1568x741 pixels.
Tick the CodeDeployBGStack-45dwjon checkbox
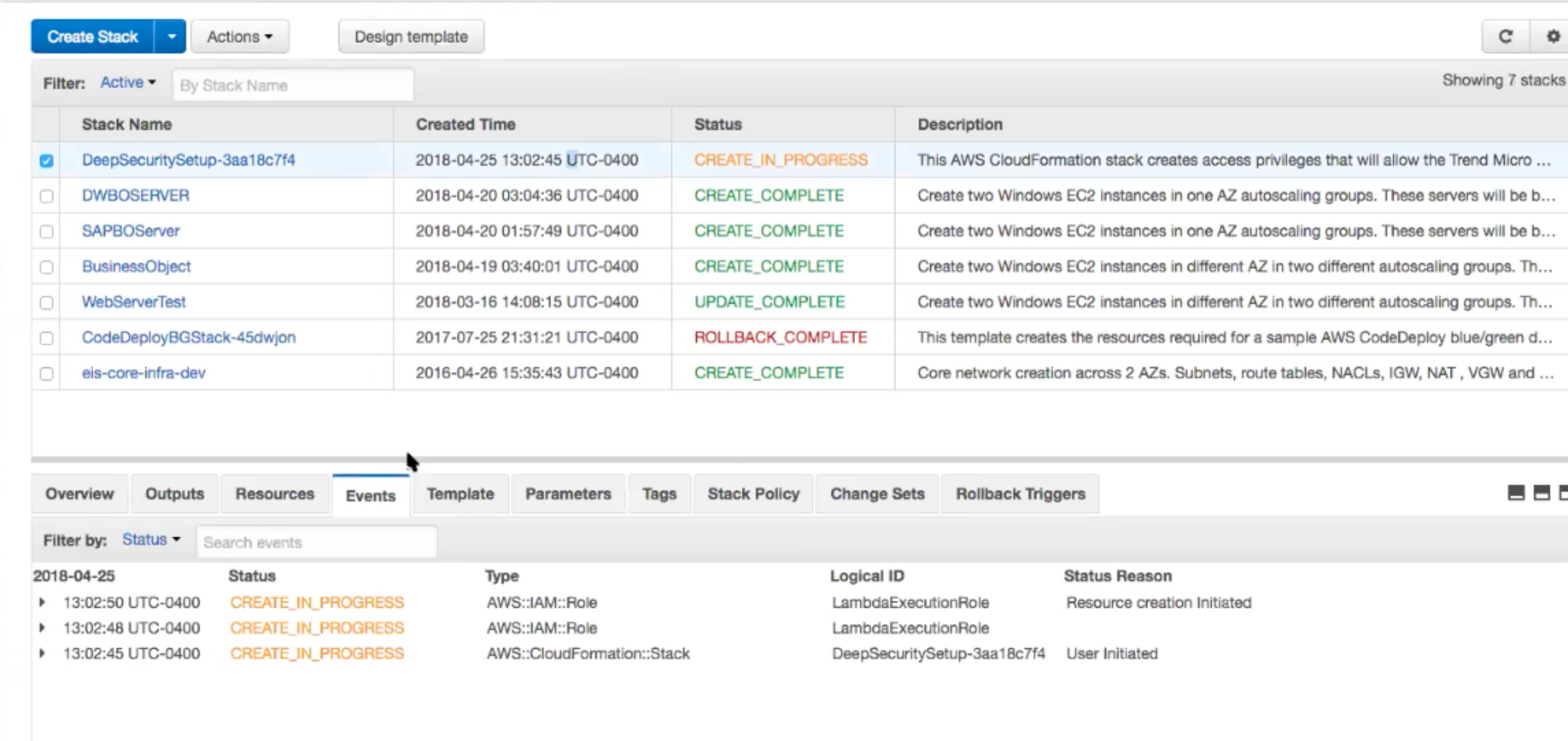(47, 338)
